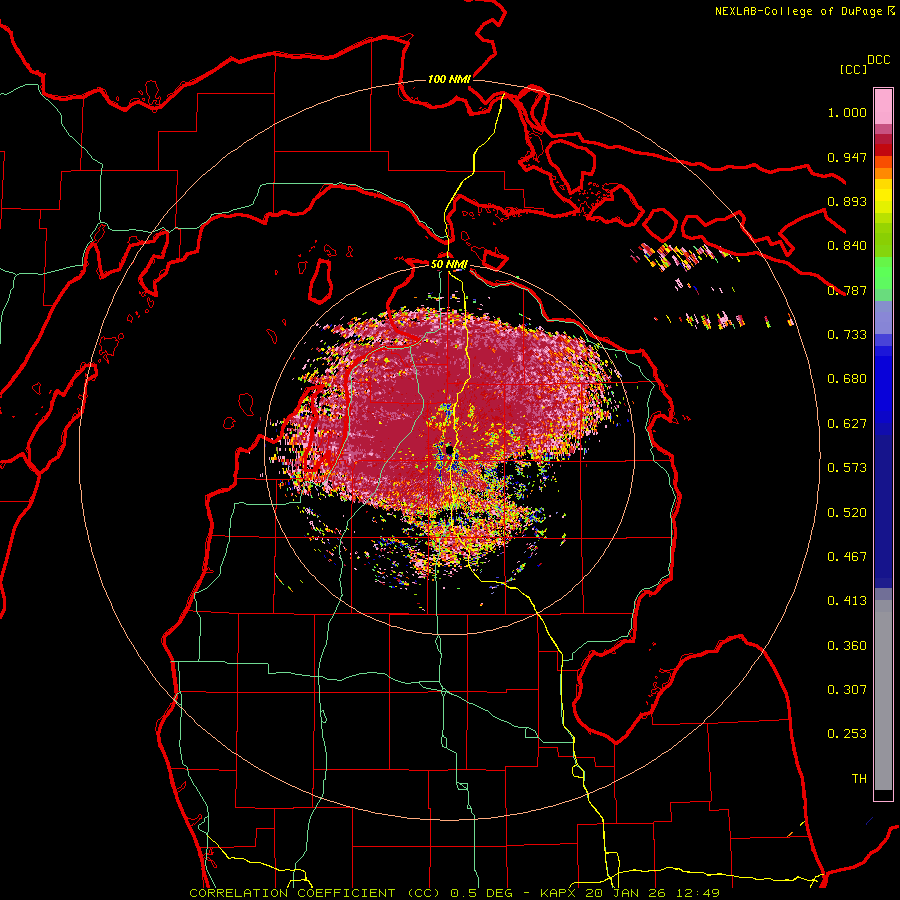Click the 0.733 legend value

(847, 335)
